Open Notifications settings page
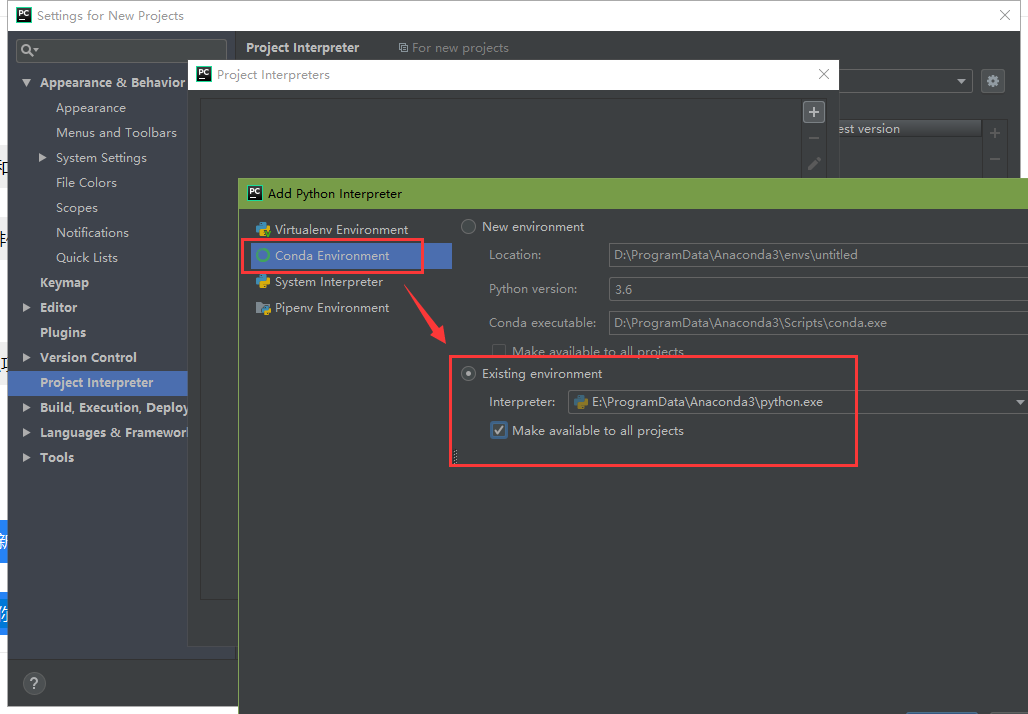 pyautogui.click(x=92, y=232)
